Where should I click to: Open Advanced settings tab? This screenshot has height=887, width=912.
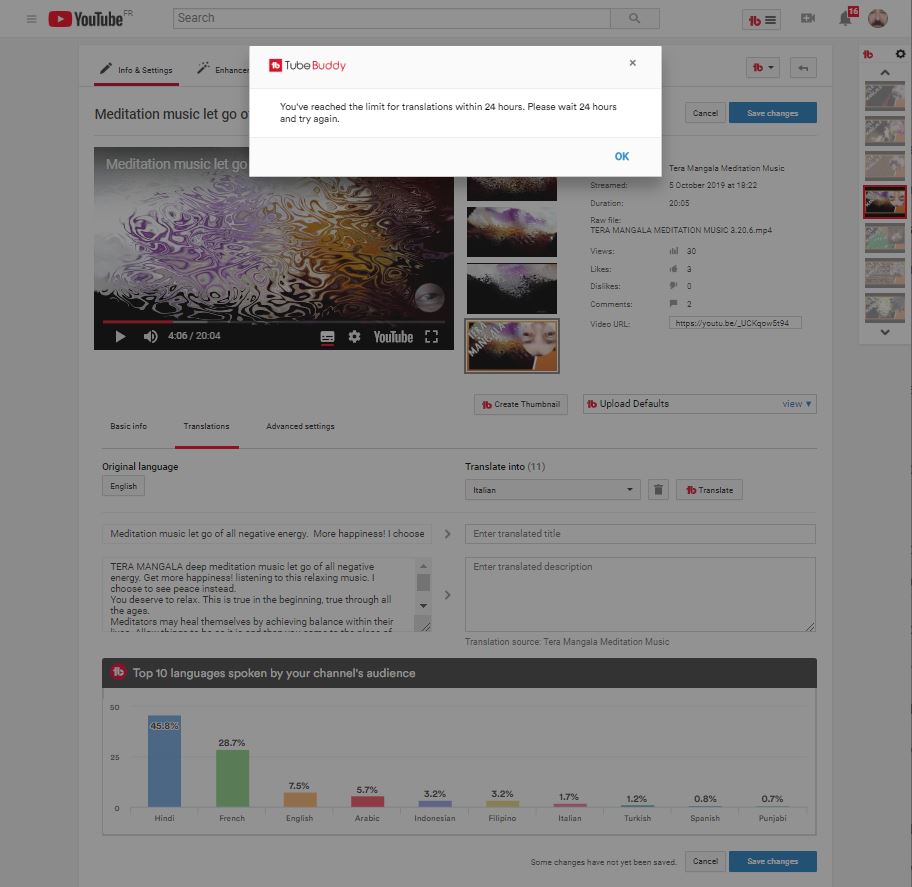coord(300,426)
